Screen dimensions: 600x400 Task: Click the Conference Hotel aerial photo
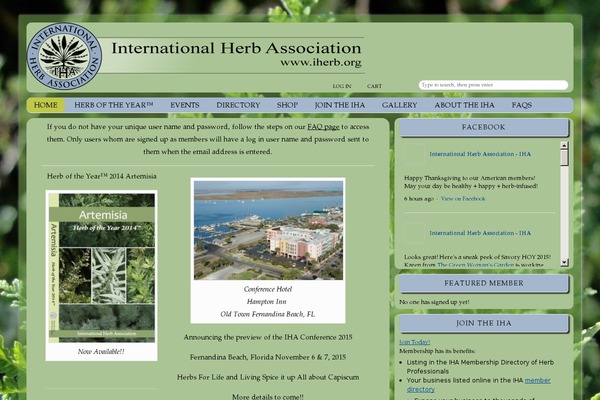(268, 230)
